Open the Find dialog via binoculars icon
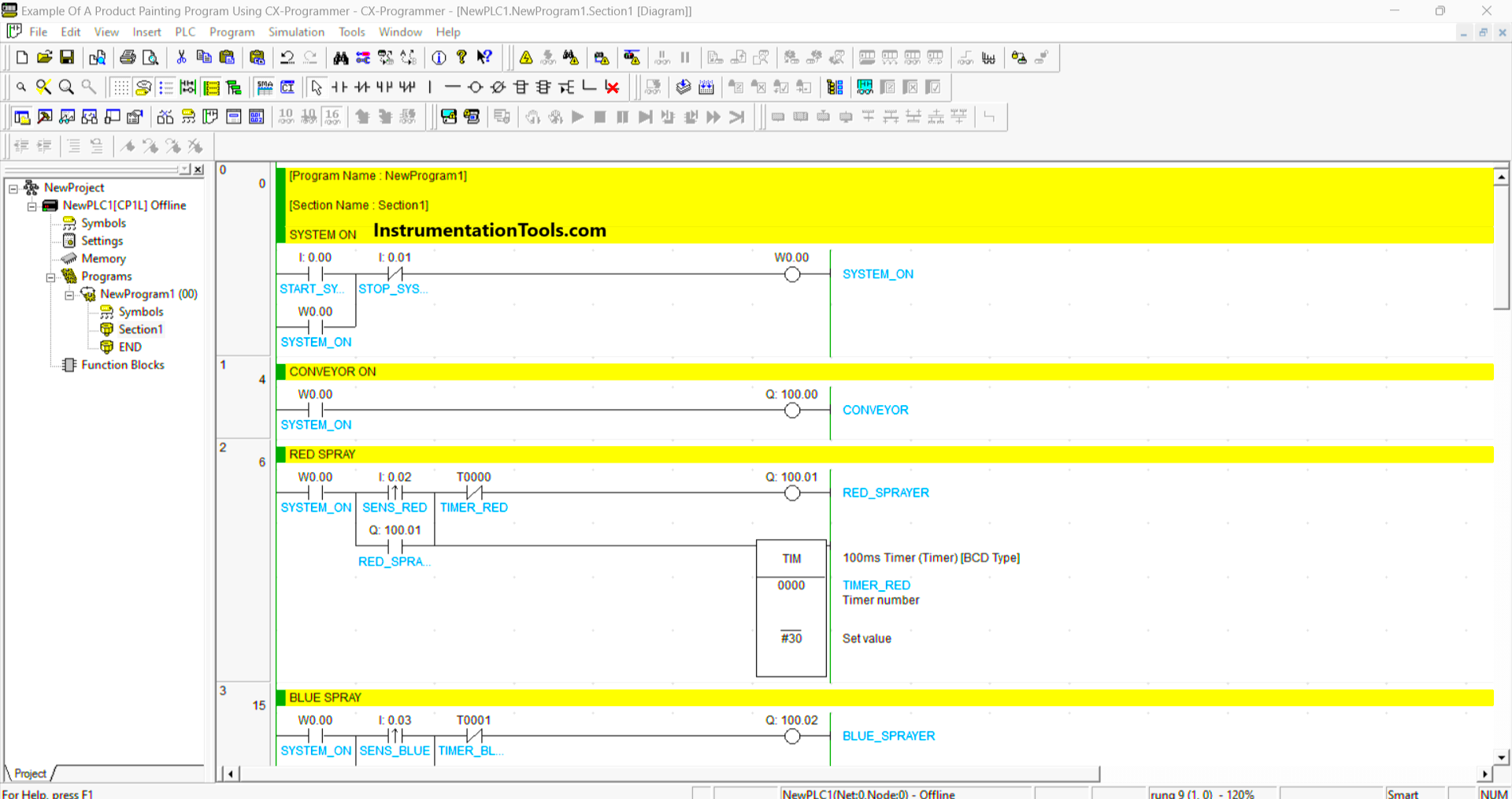This screenshot has height=799, width=1512. pyautogui.click(x=342, y=57)
